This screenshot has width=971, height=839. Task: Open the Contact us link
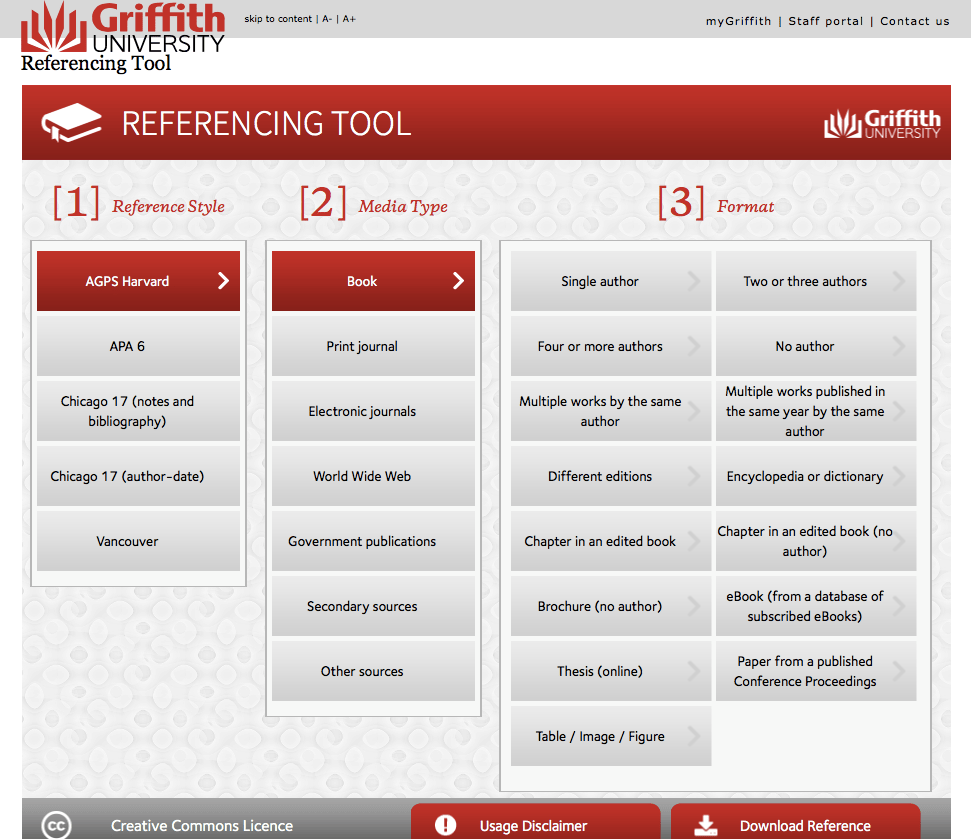pos(915,21)
